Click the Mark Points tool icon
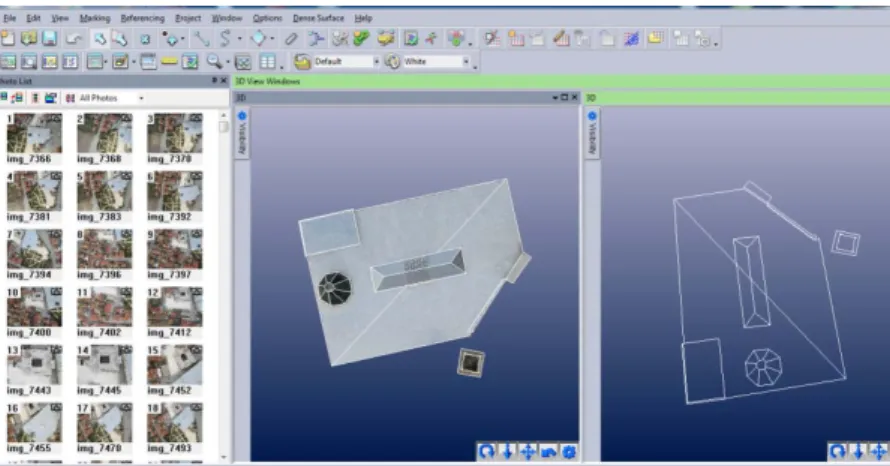 point(170,39)
